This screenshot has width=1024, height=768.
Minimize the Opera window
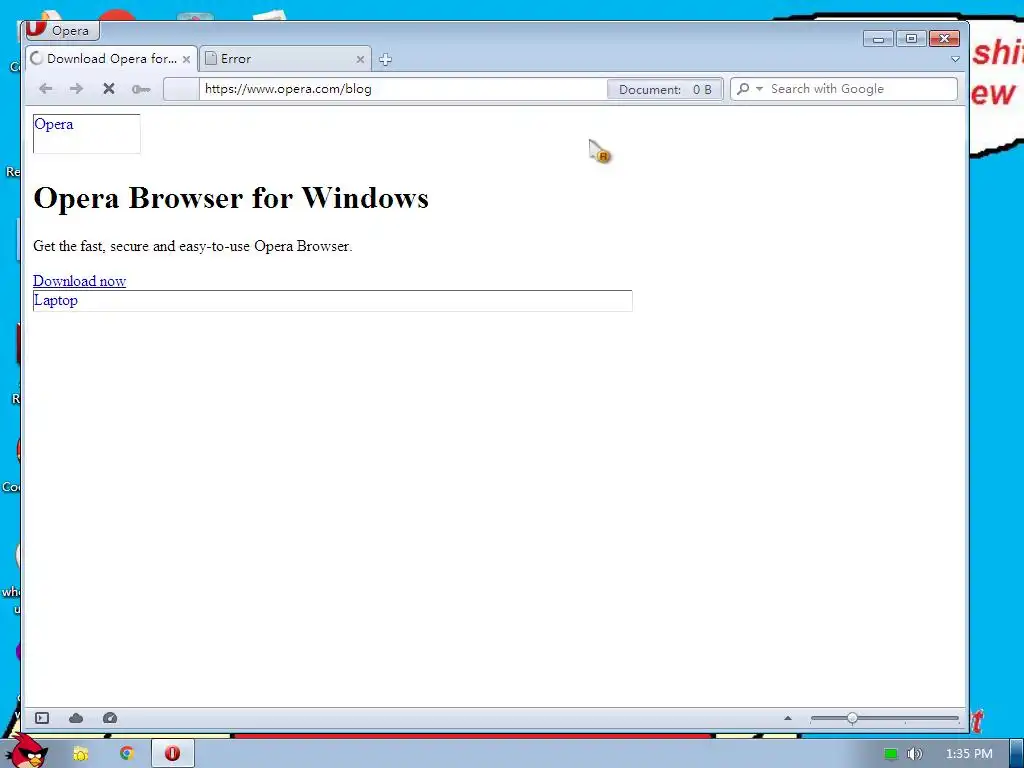click(x=878, y=39)
